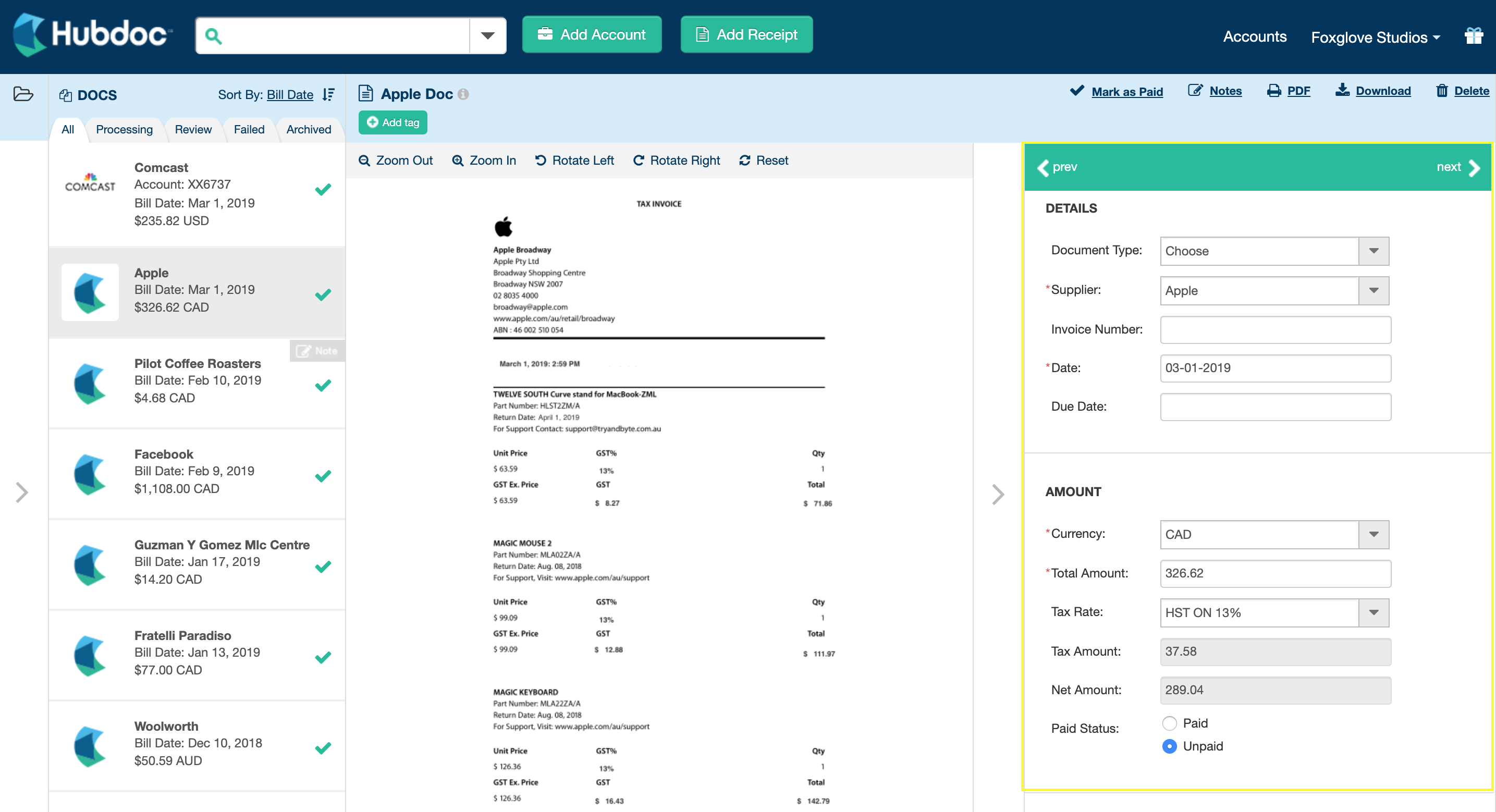This screenshot has width=1496, height=812.
Task: Click the Facebook row checkmark
Action: coord(323,476)
